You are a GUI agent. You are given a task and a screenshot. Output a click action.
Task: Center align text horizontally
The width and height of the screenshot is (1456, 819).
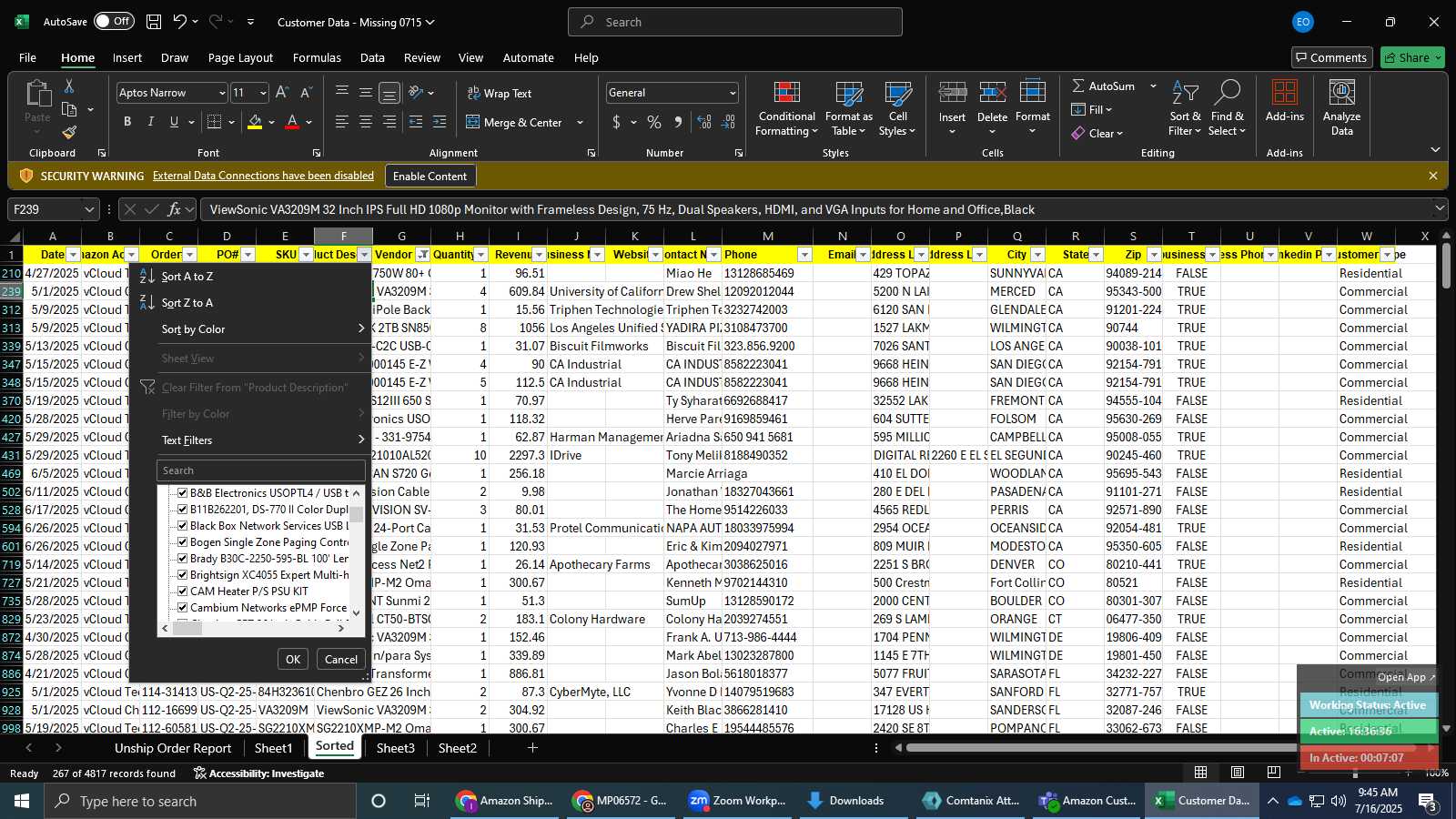click(x=366, y=122)
